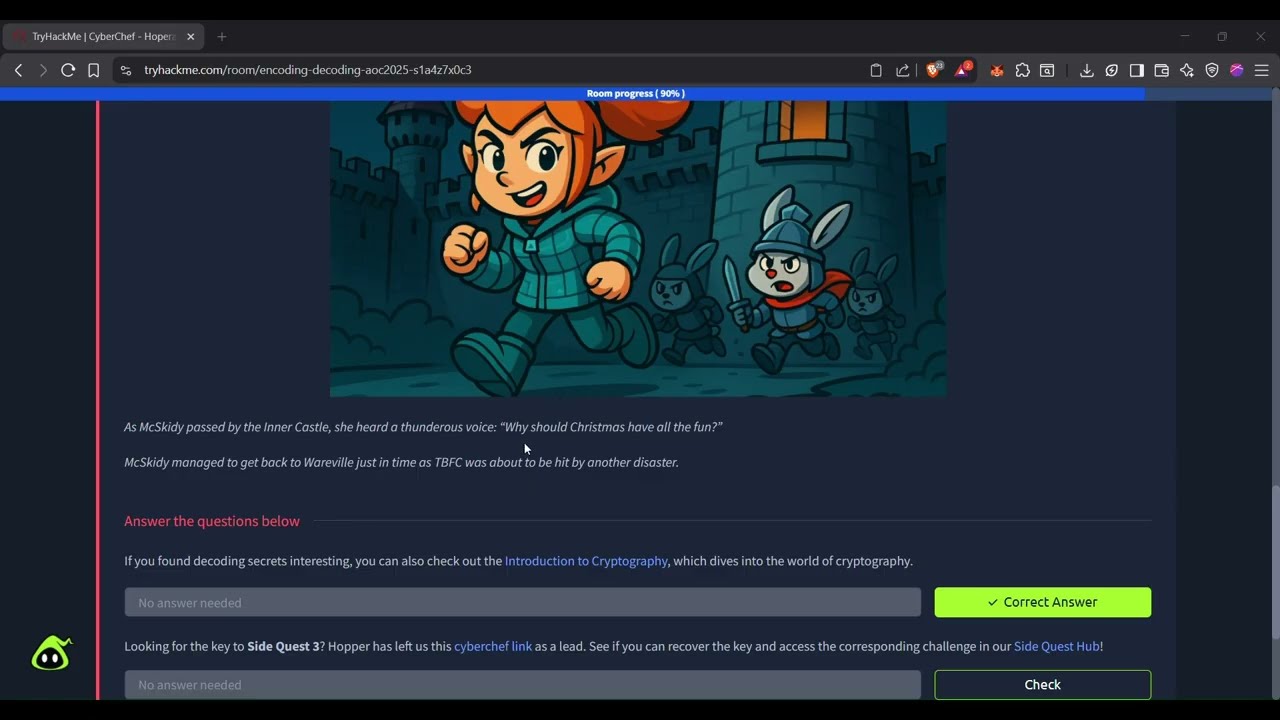
Task: Toggle the browser sidebar panel
Action: [1137, 70]
